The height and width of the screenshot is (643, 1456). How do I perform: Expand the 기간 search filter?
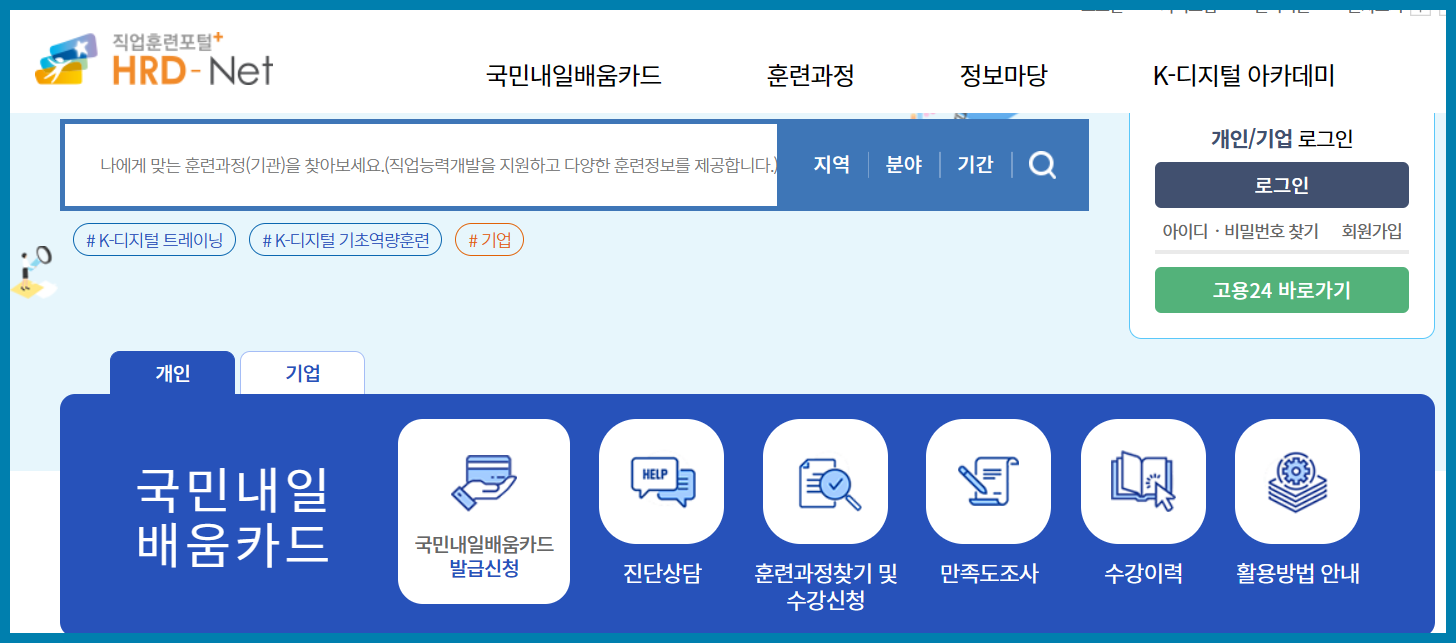(x=975, y=165)
